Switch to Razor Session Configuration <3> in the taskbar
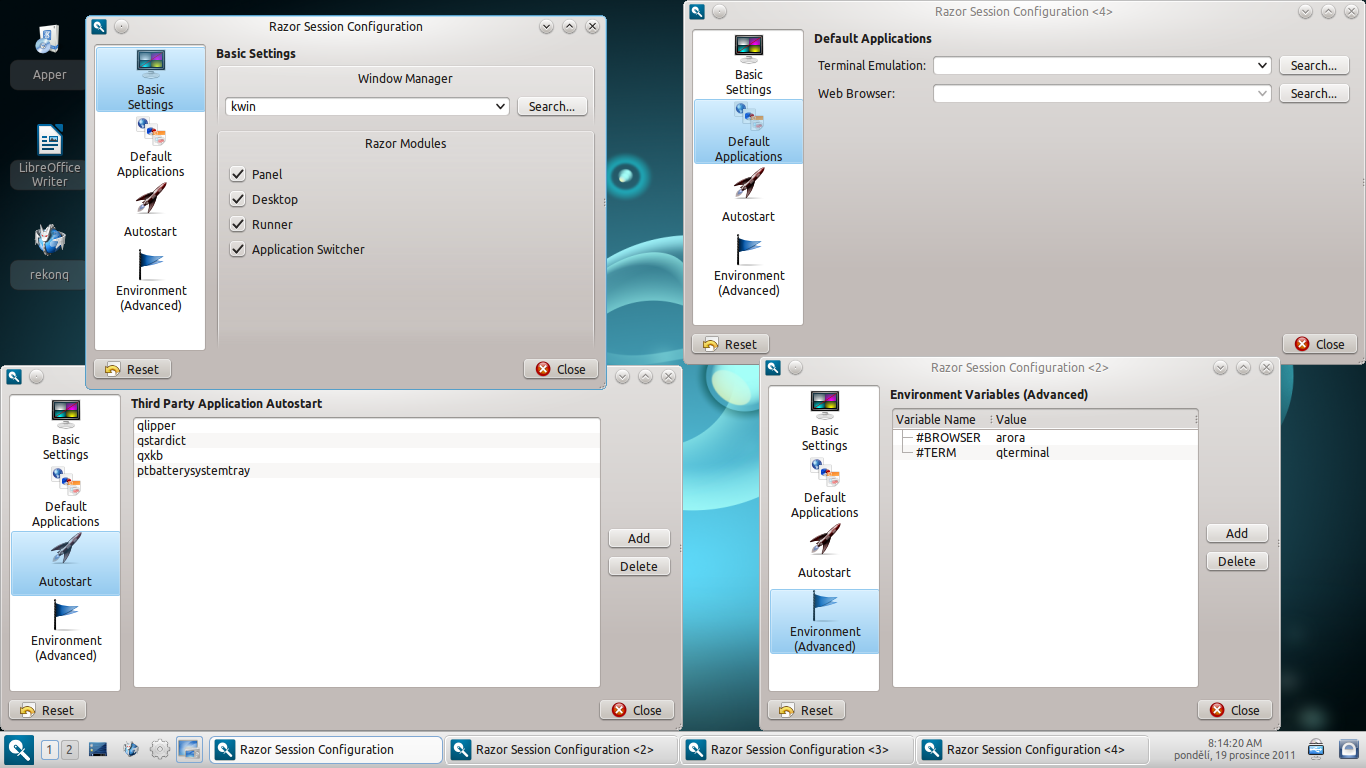 point(797,749)
